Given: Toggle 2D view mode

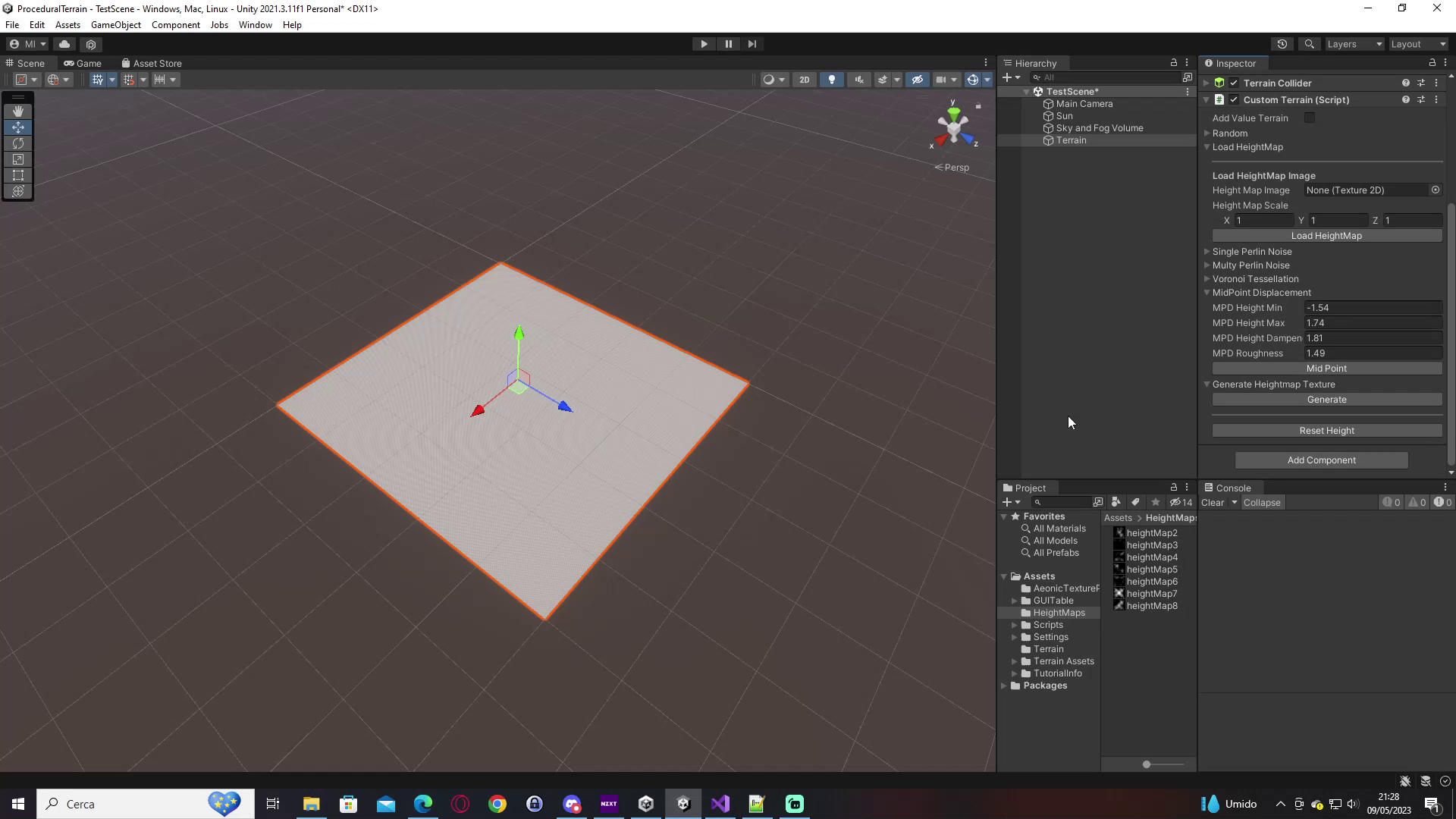Looking at the screenshot, I should coord(805,80).
